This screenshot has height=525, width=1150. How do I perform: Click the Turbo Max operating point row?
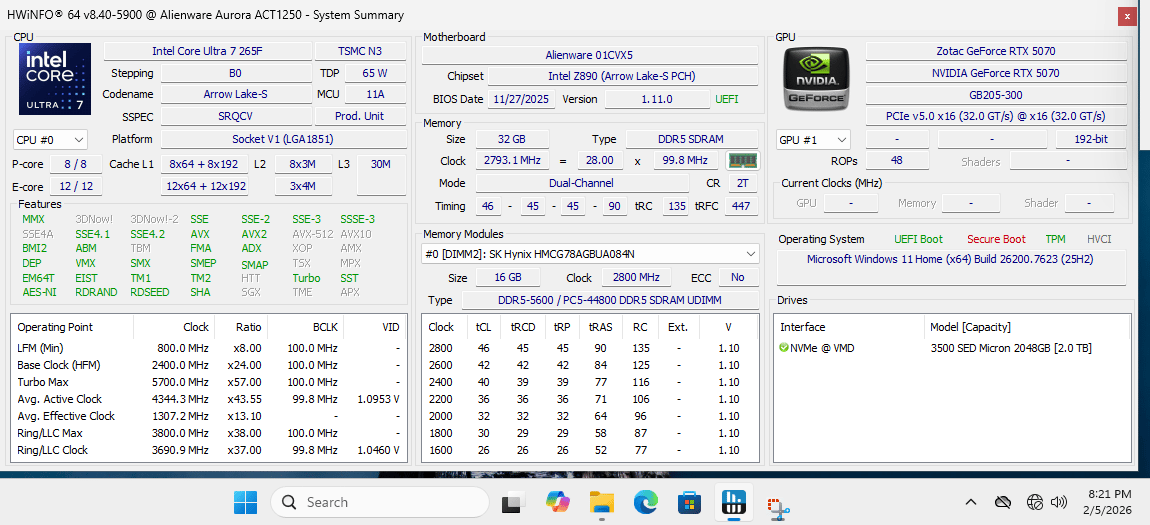[x=209, y=382]
